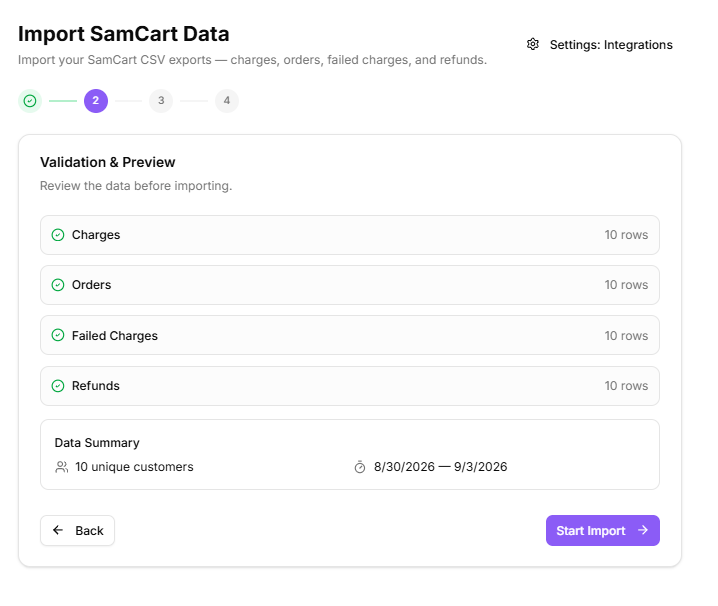Click '10 rows' in Refunds row
The image size is (718, 606).
[x=626, y=386]
